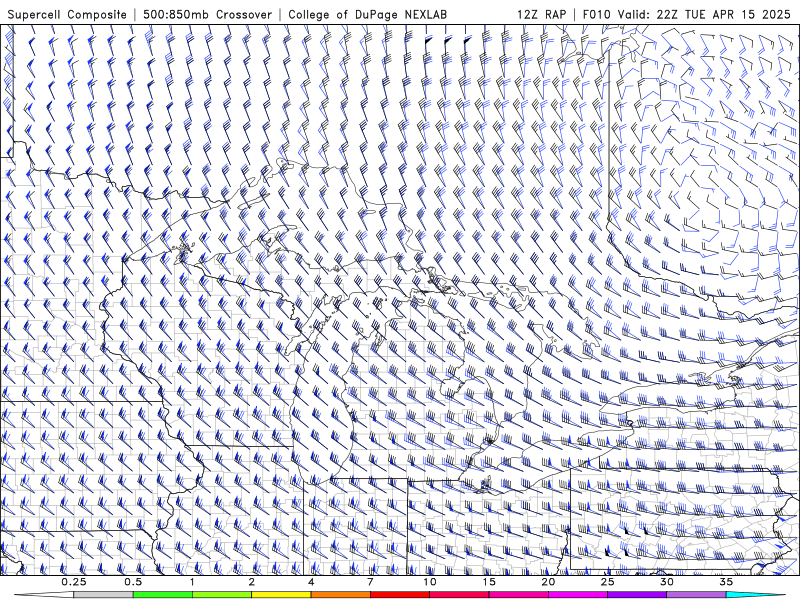Click the legend value "15"
800x600 pixels.
(489, 582)
